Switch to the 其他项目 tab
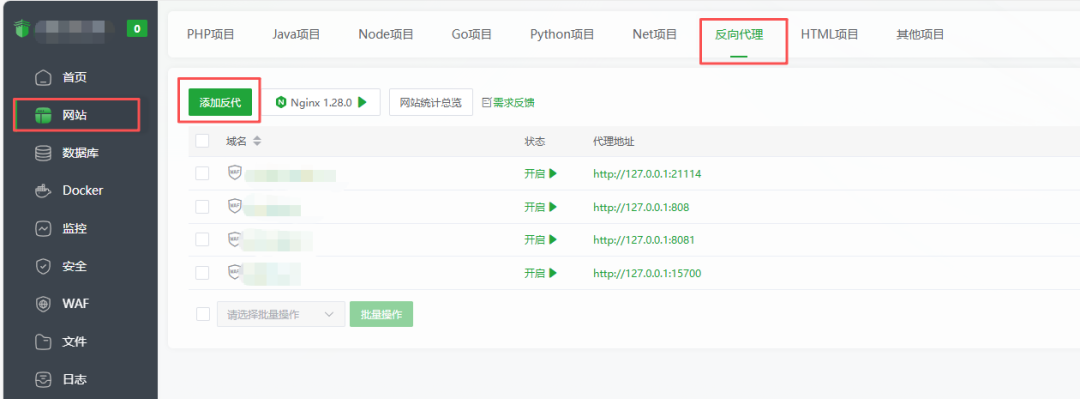This screenshot has width=1080, height=399. pyautogui.click(x=920, y=34)
